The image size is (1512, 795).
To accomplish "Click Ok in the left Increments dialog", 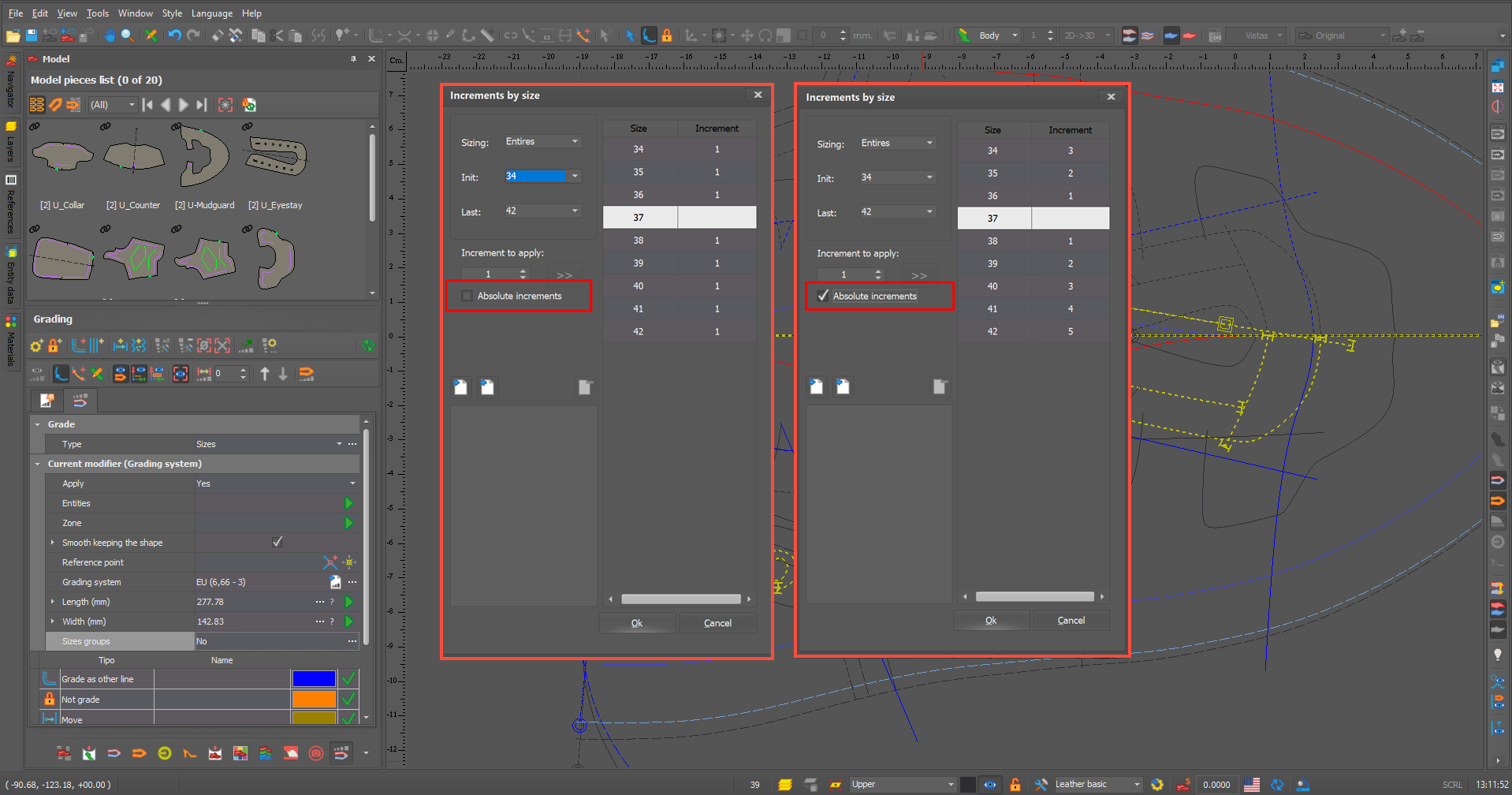I will 637,623.
